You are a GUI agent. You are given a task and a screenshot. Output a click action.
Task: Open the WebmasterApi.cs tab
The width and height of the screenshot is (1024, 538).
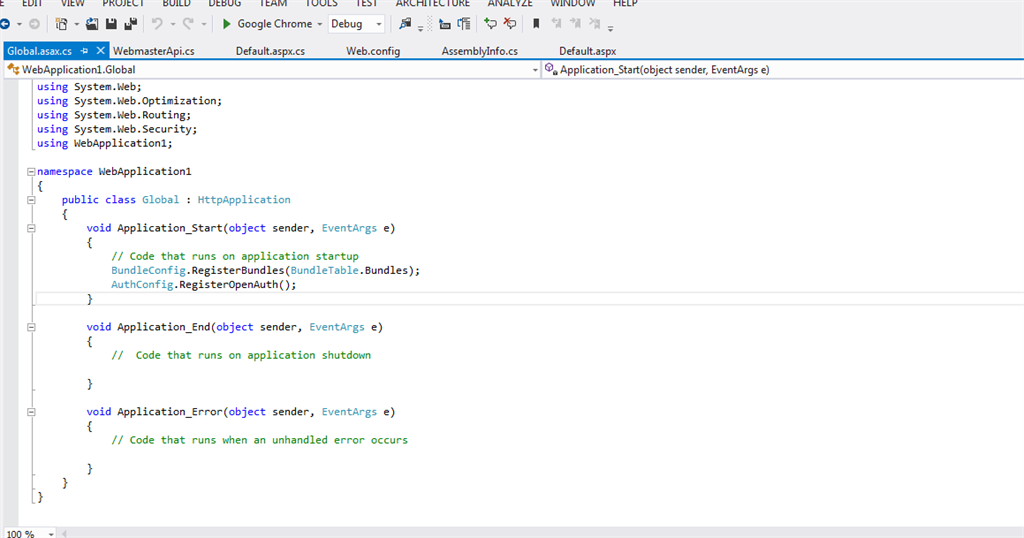(153, 51)
